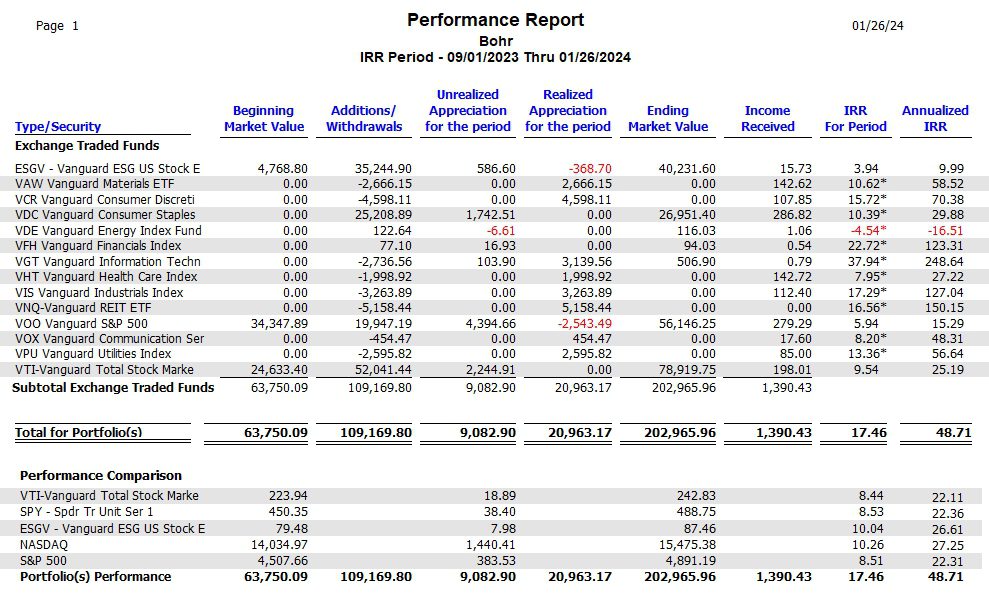Screen dimensions: 989x597
Task: Click VOO ending market value 56,146.25
Action: tap(688, 323)
